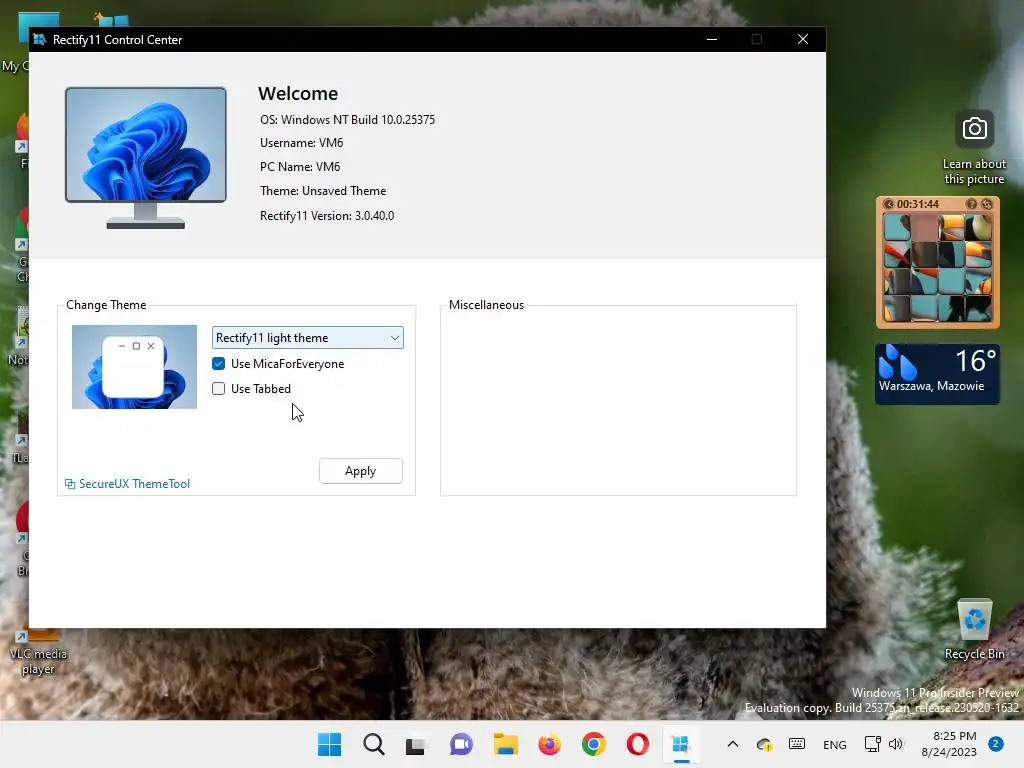Click the Username: VM6 text
Screen dimensions: 1024x768
tap(302, 142)
